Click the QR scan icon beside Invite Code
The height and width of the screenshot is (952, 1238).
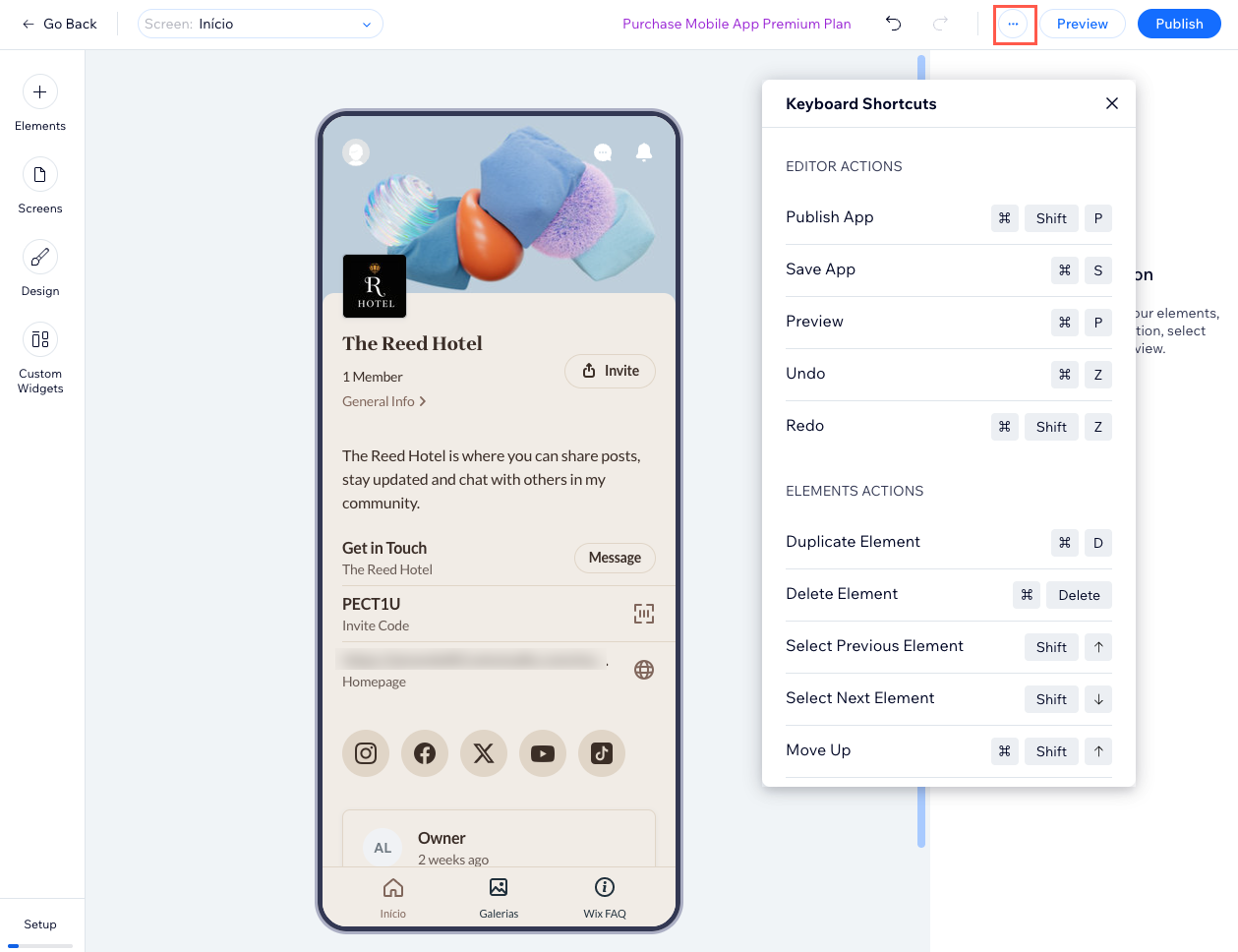[x=644, y=614]
